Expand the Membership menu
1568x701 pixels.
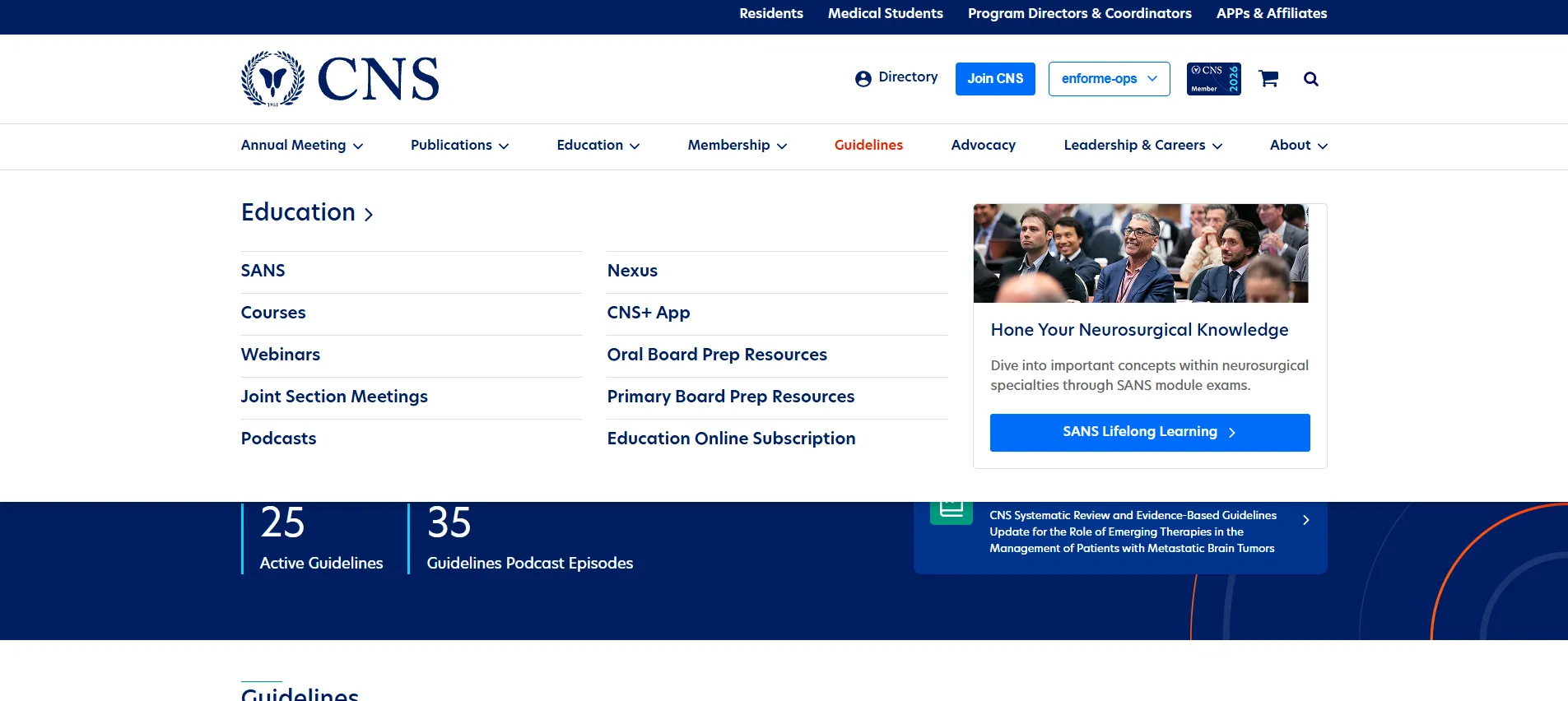[x=737, y=145]
